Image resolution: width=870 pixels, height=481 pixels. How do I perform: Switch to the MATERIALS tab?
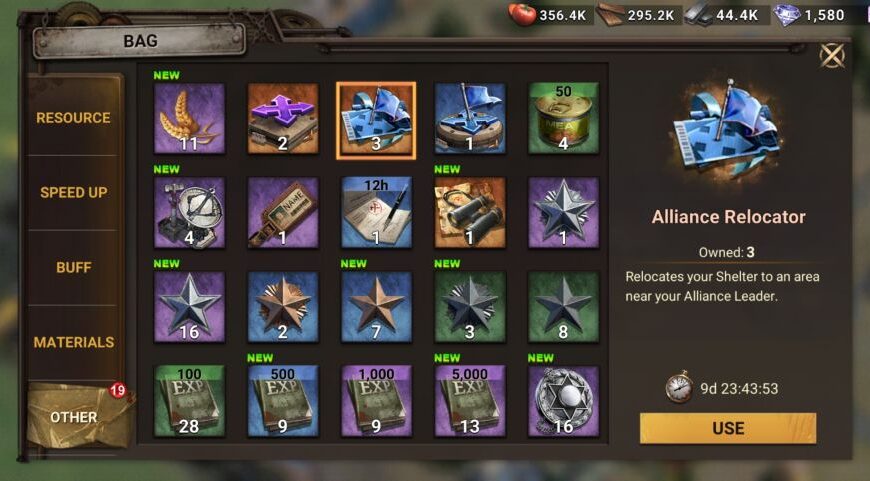74,342
